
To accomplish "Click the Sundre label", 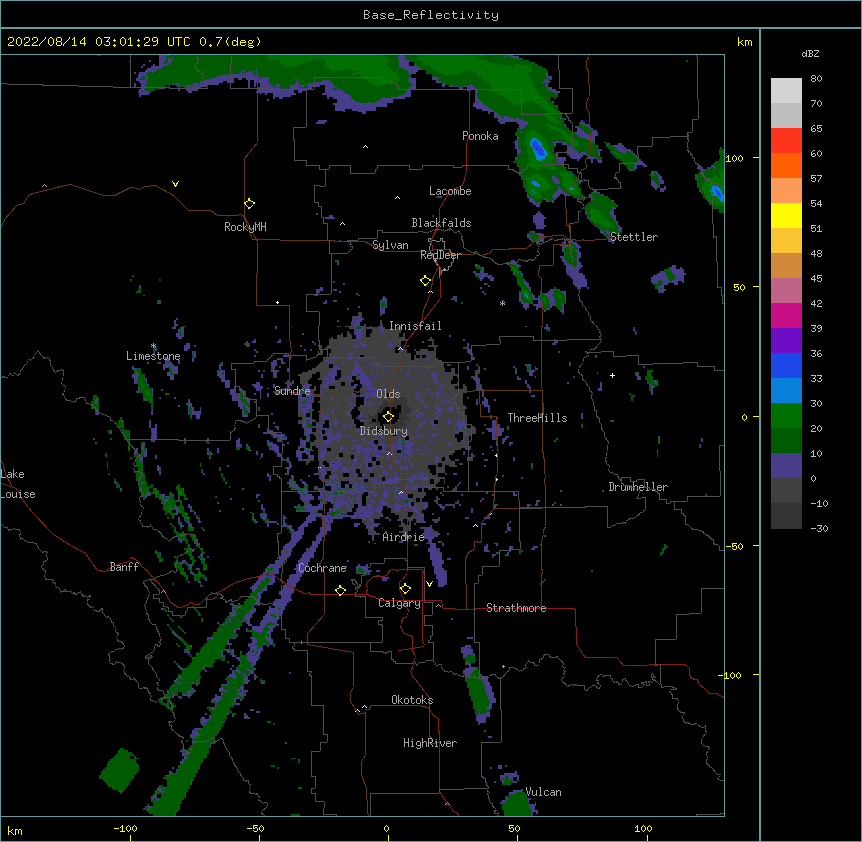I will (x=292, y=391).
